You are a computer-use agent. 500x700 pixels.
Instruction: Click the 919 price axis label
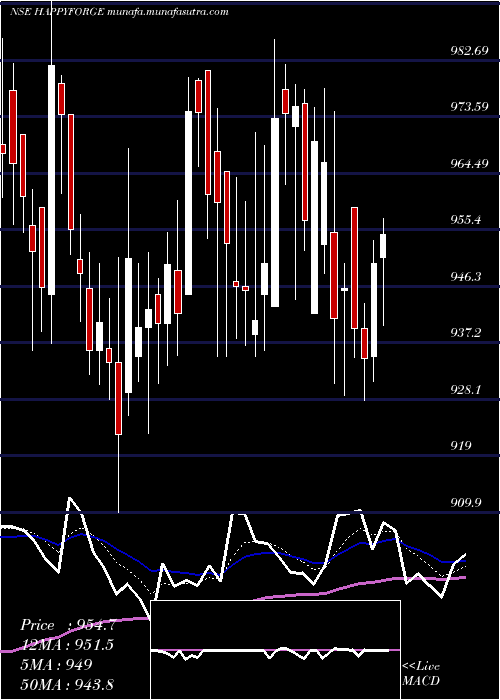[459, 446]
